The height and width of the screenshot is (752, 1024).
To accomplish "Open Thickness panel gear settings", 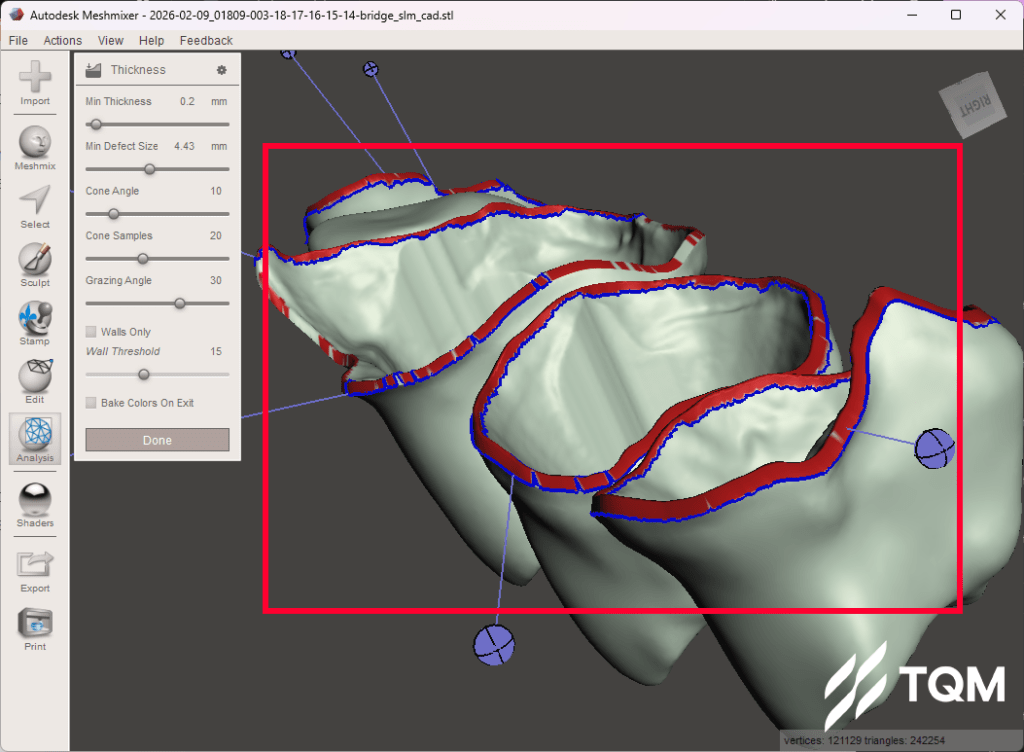I will (222, 70).
